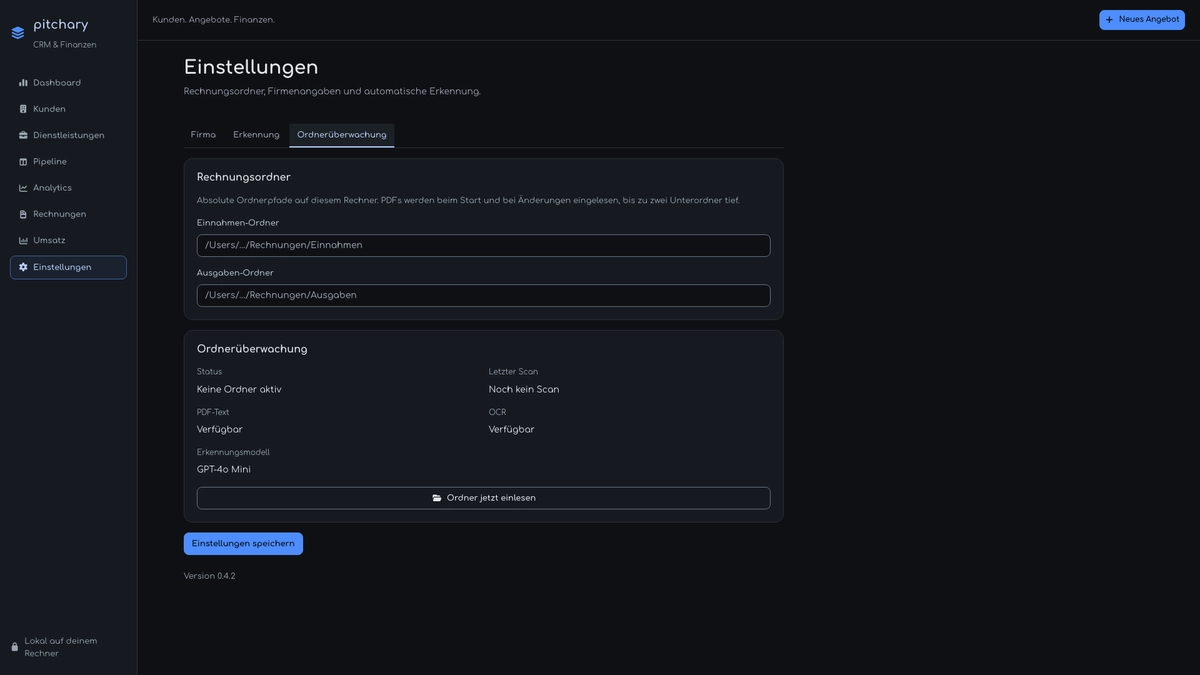The width and height of the screenshot is (1200, 675).
Task: Click the Umsatz area-chart icon
Action: tap(23, 240)
